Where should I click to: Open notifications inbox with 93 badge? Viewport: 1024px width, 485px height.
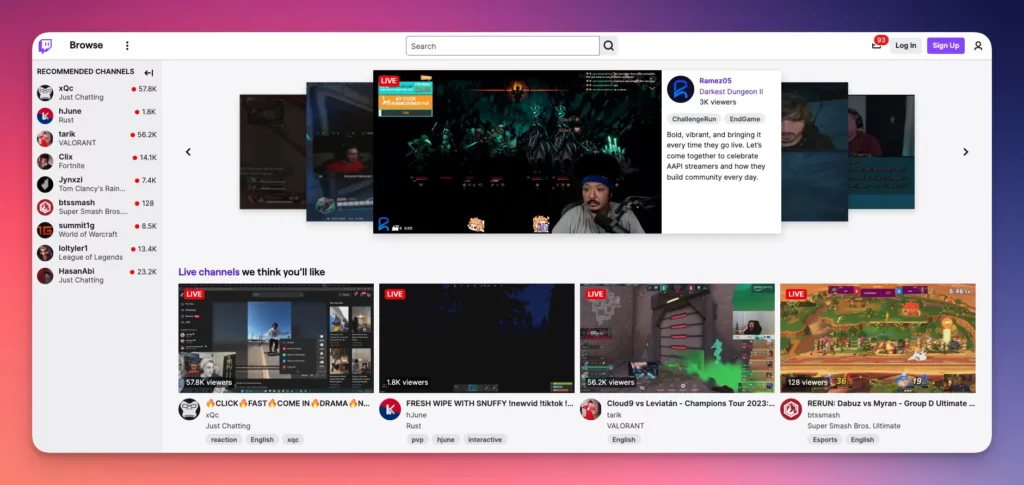877,44
